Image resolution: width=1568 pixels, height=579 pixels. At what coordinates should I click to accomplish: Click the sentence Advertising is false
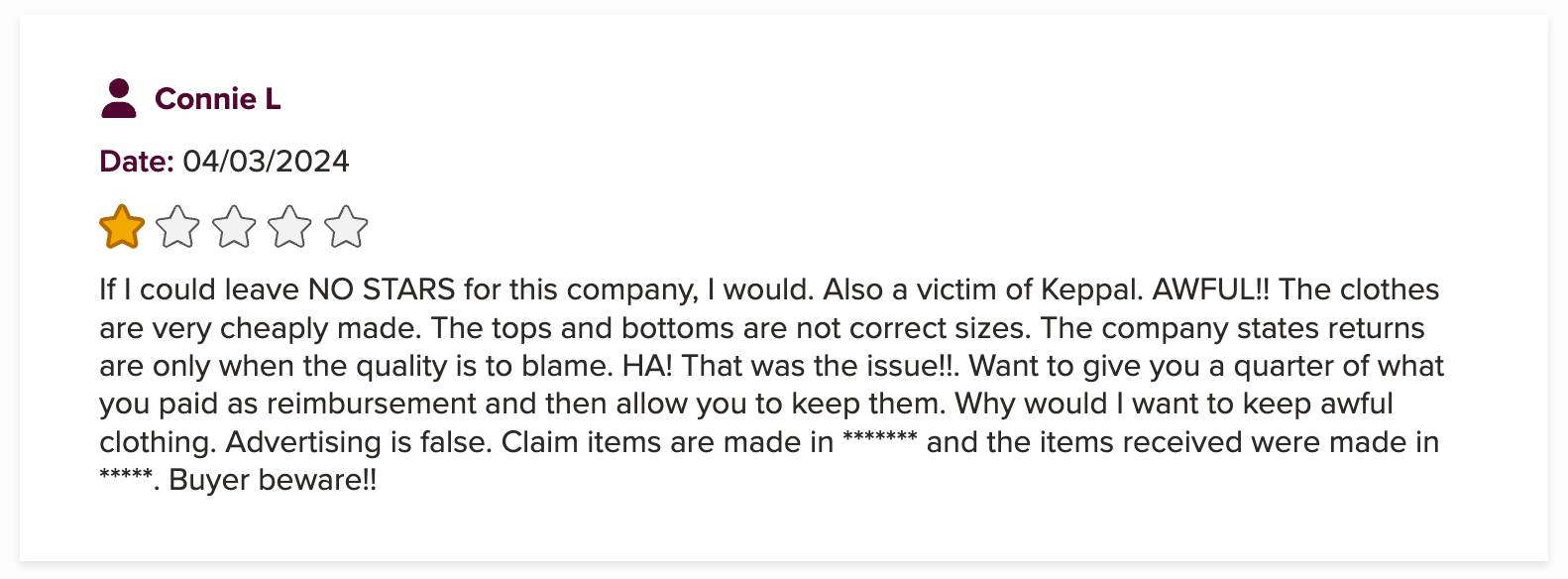point(359,442)
